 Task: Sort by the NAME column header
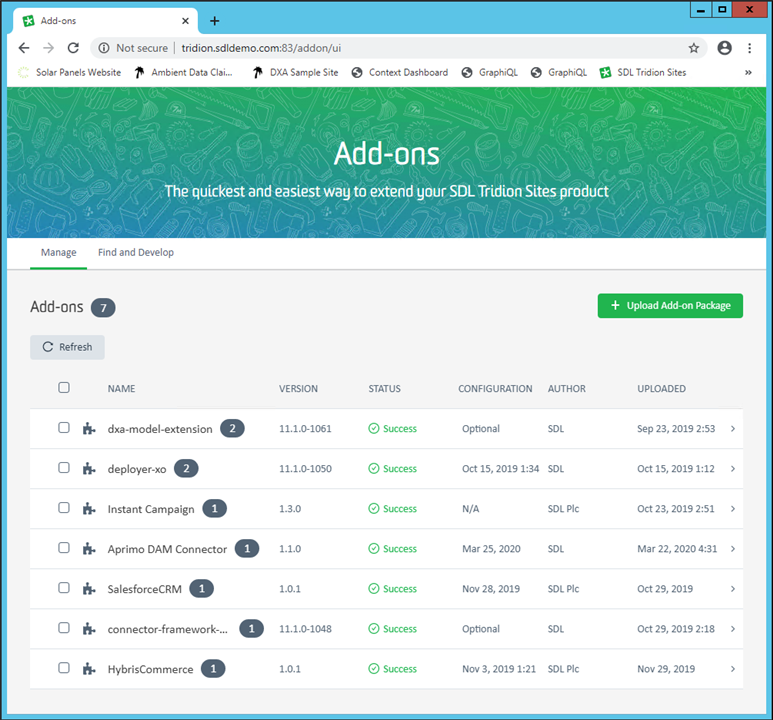[x=121, y=389]
